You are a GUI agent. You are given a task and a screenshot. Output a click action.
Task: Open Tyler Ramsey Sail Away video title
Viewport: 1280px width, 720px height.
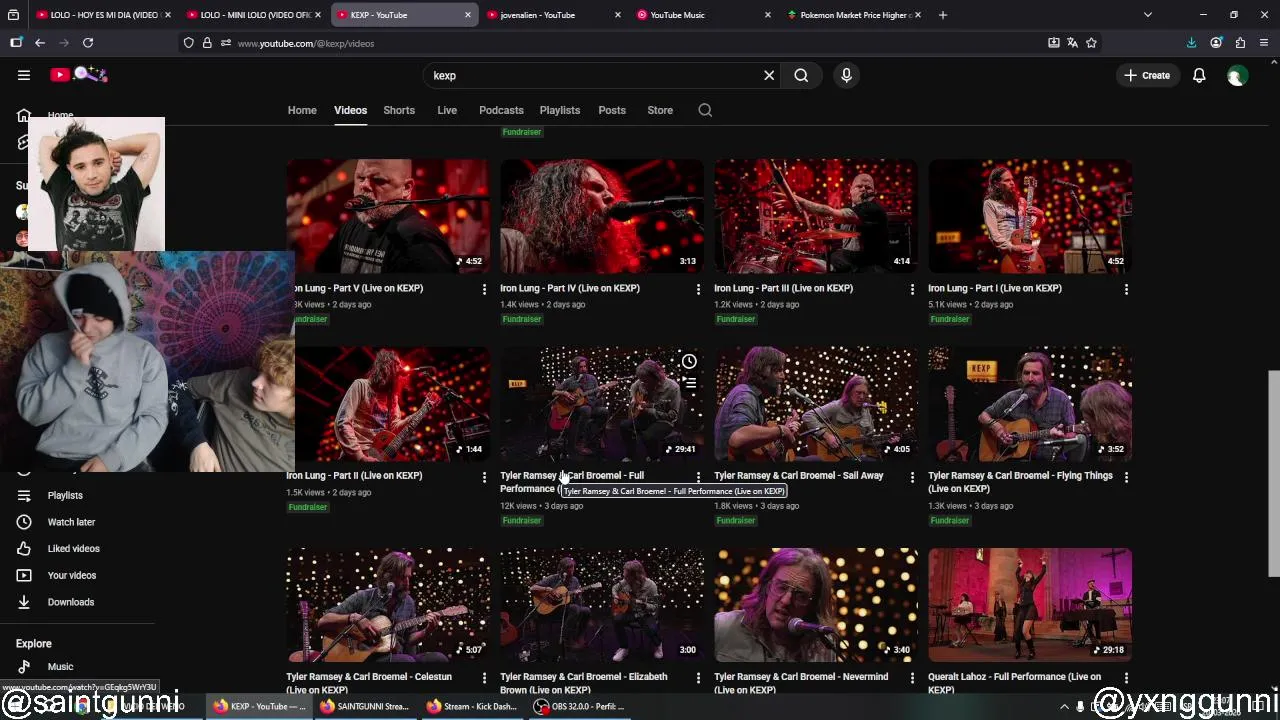click(799, 476)
